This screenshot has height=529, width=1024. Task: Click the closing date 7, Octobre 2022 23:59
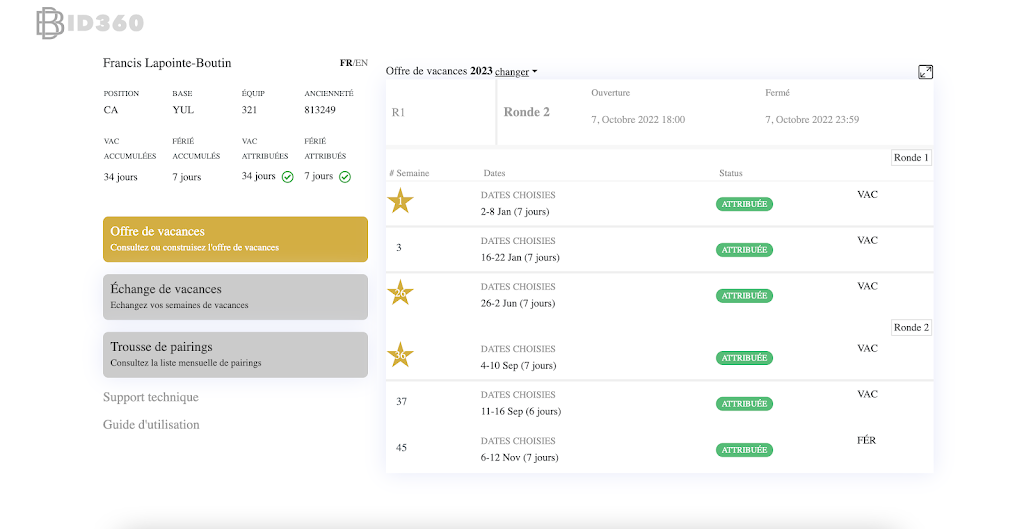pos(812,120)
